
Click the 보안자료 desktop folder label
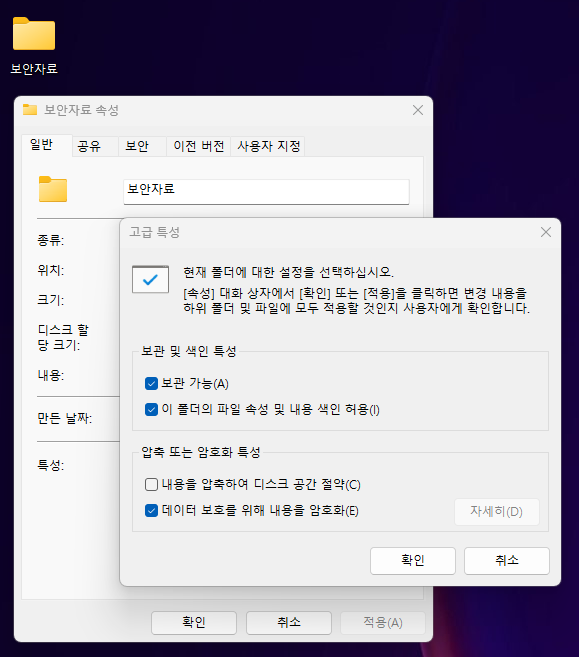click(x=34, y=69)
